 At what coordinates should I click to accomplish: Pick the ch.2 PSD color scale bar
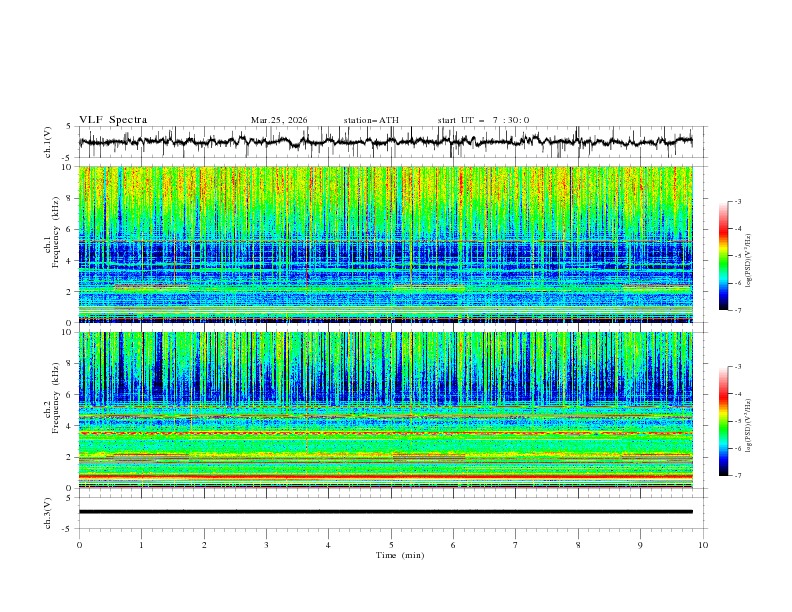pos(723,421)
